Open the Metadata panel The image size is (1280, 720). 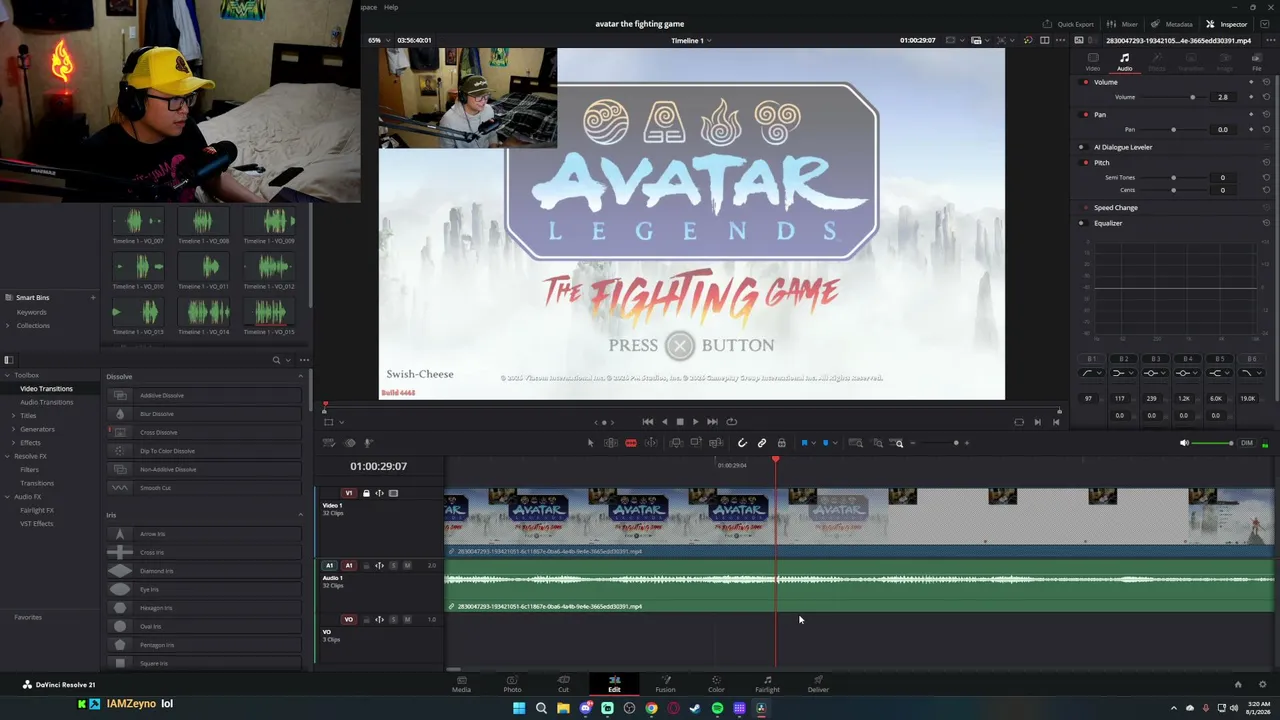(1172, 24)
